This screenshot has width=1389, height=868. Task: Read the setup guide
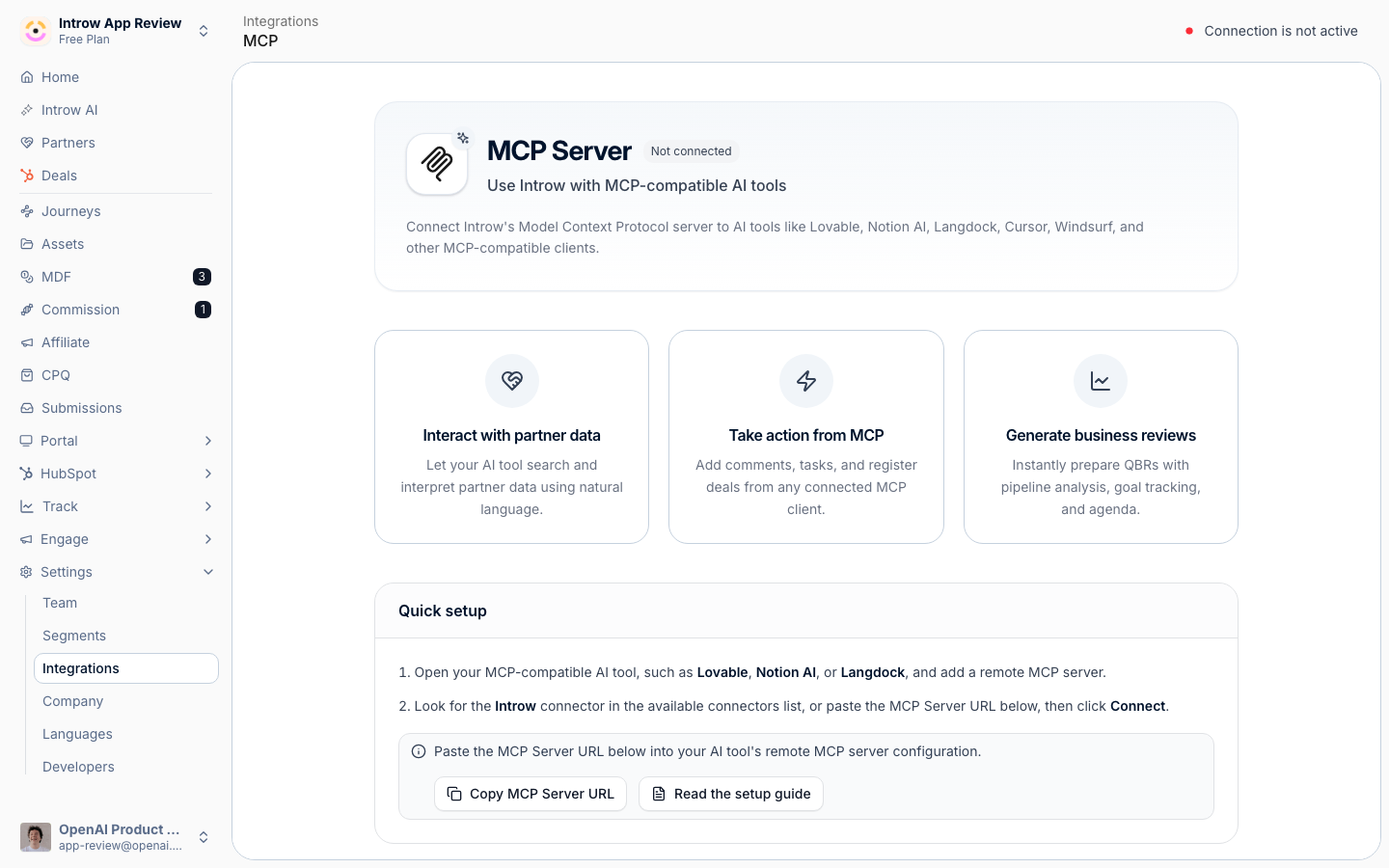[x=731, y=794]
